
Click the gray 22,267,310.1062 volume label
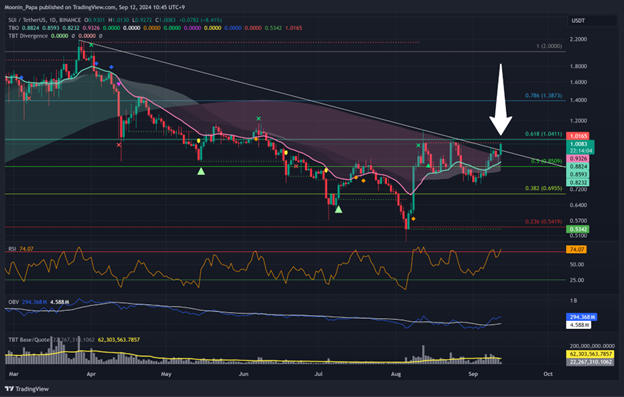591,362
